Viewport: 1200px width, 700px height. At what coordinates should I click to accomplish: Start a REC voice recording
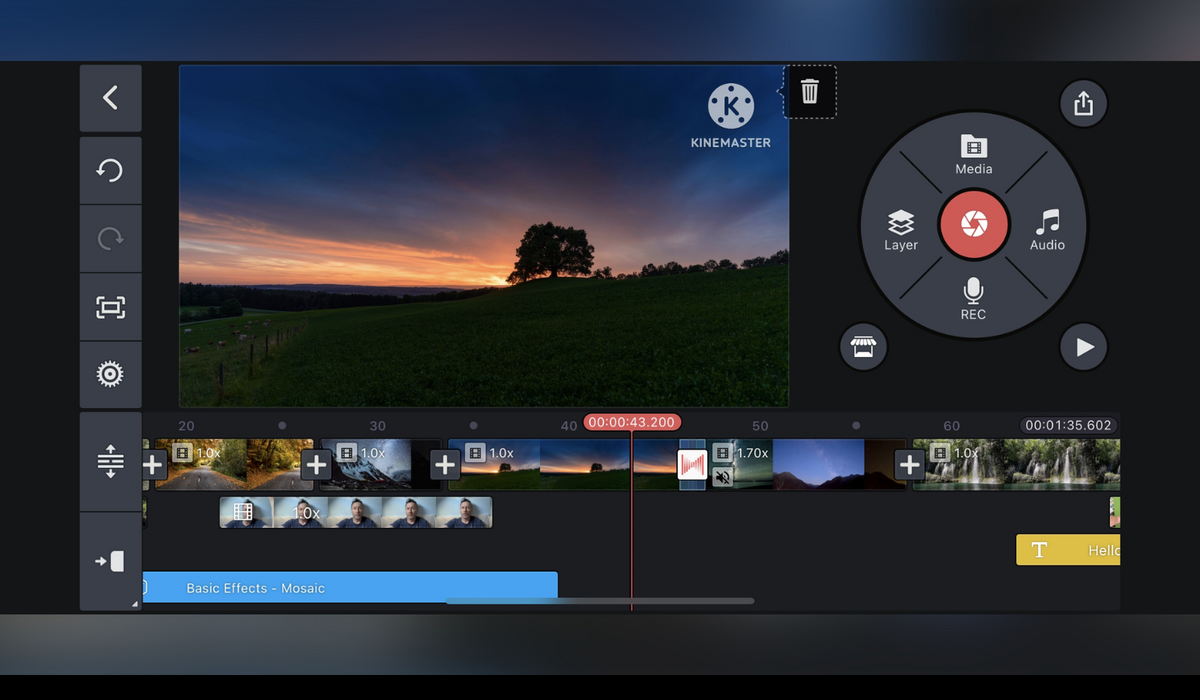tap(973, 299)
